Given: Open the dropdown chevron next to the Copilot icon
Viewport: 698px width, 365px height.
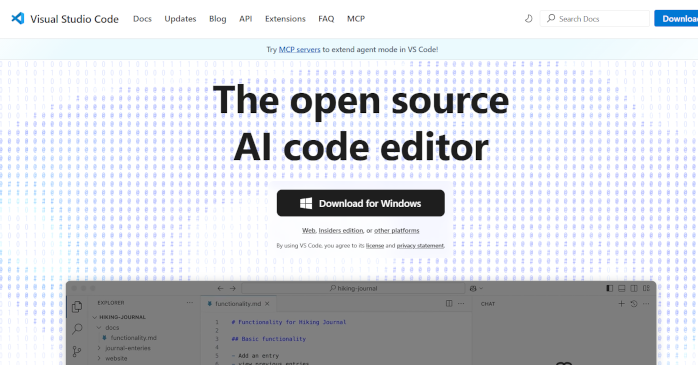Looking at the screenshot, I should [x=481, y=288].
